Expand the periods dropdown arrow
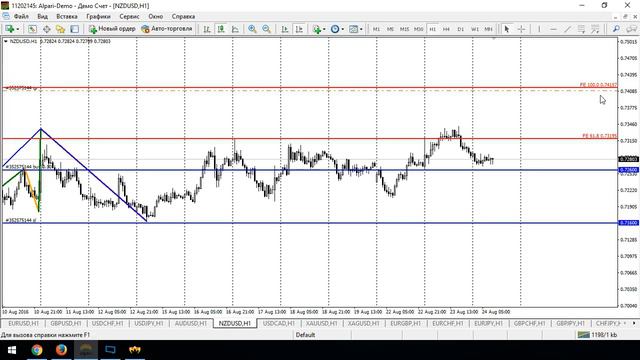Image resolution: width=640 pixels, height=360 pixels. 342,29
